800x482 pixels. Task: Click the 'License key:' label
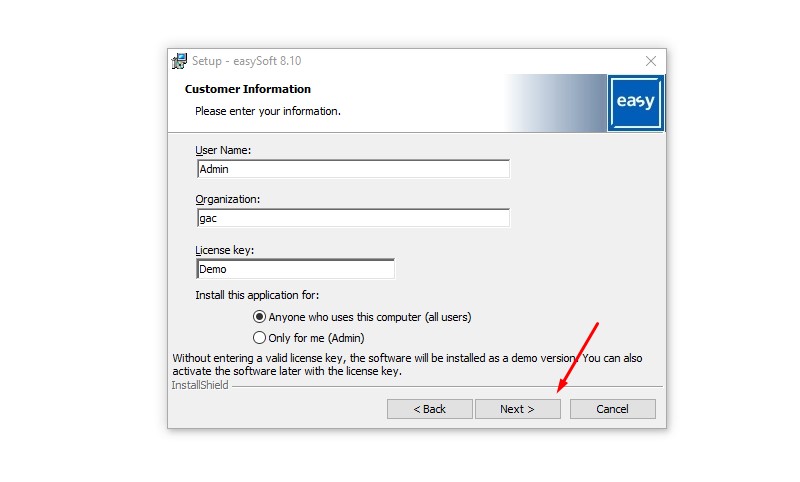224,250
